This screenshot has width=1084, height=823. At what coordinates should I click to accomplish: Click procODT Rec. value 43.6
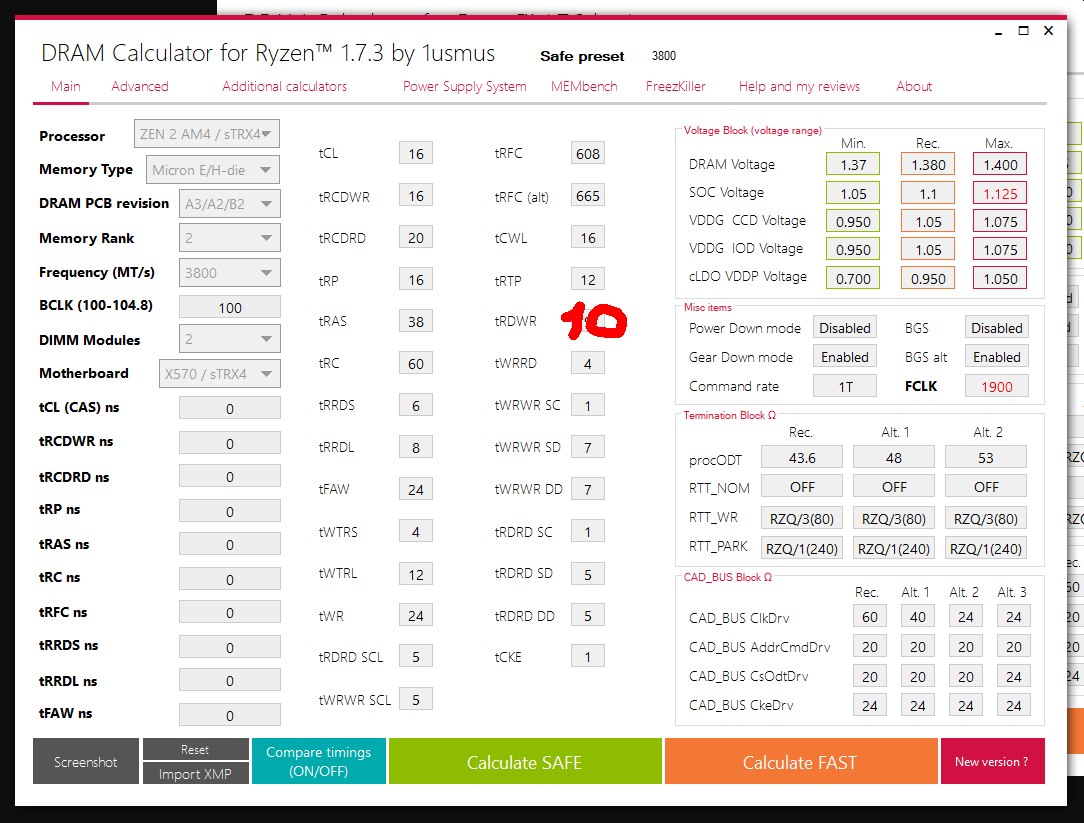coord(802,458)
